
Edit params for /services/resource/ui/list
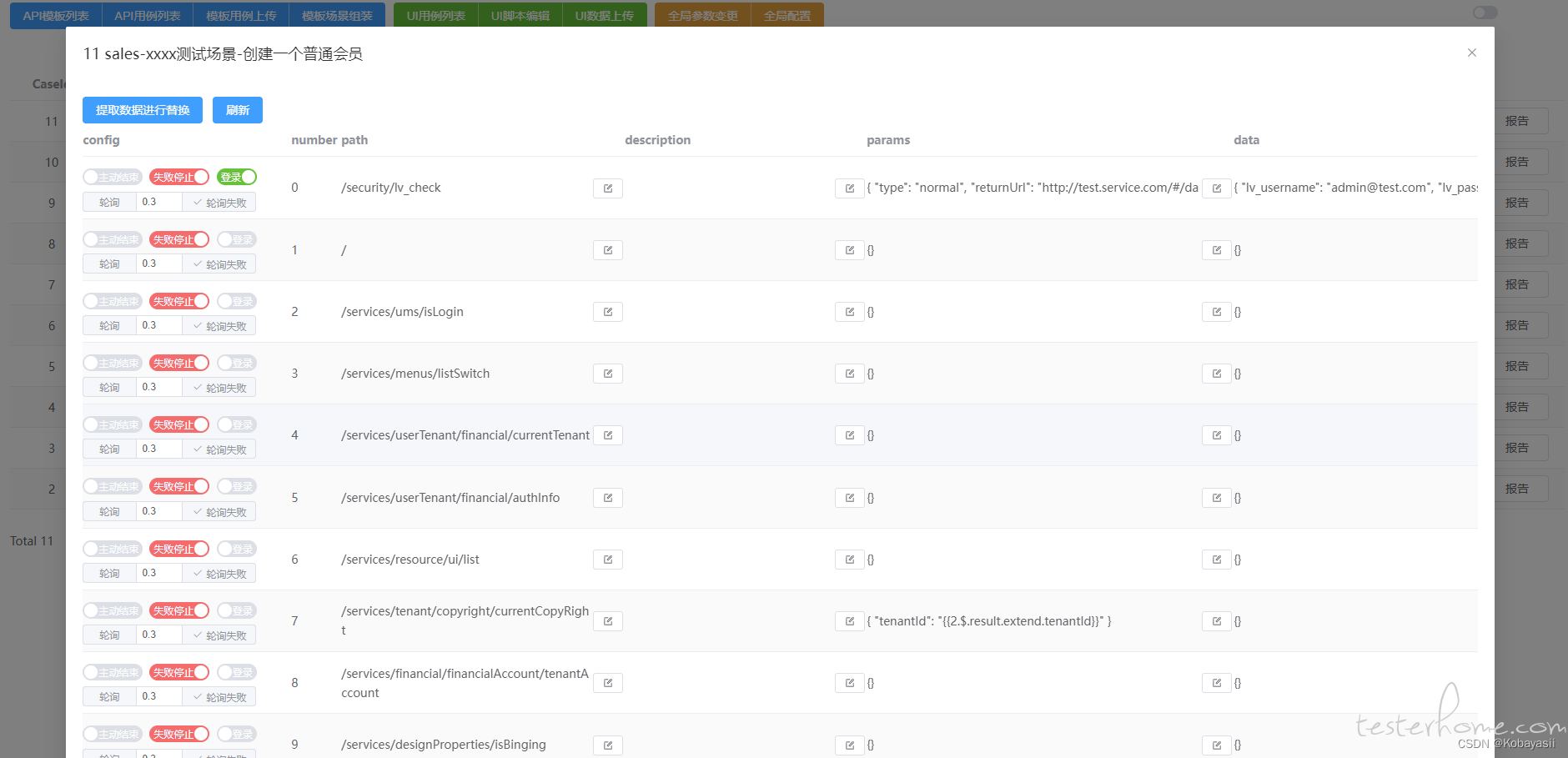pos(849,560)
